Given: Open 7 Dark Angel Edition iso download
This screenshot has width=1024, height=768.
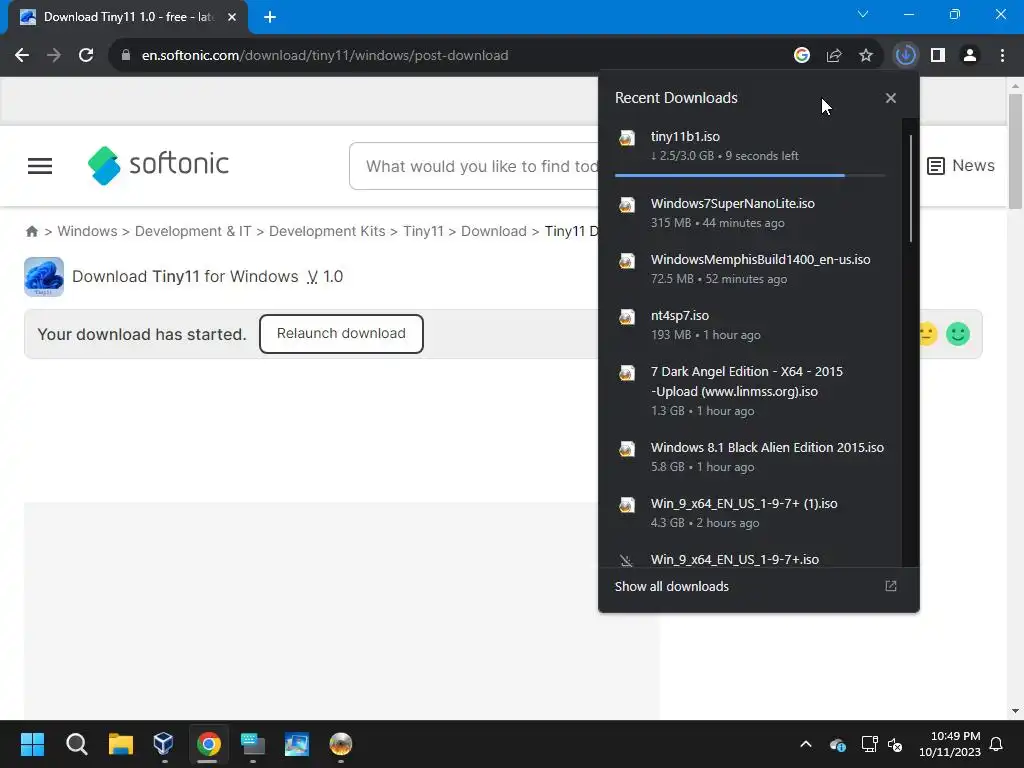Looking at the screenshot, I should click(x=750, y=391).
